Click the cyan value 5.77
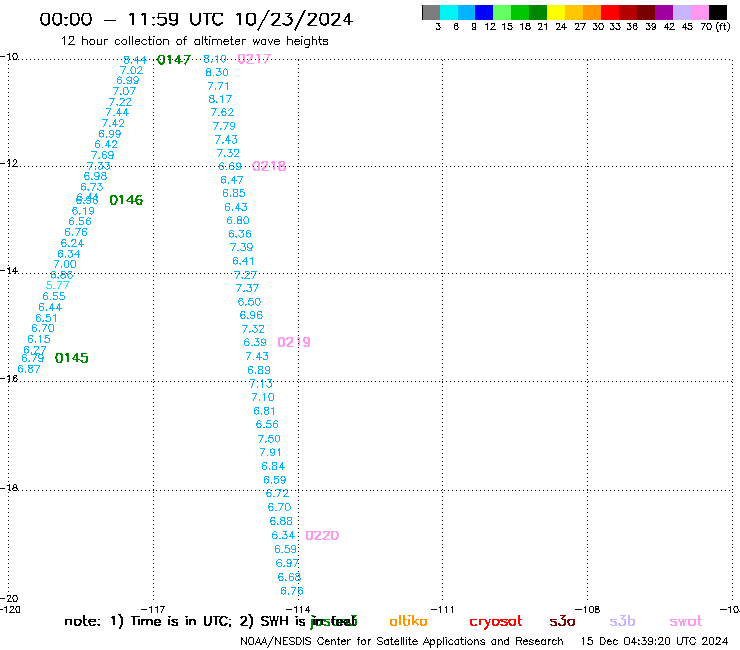This screenshot has height=650, width=740. (x=58, y=285)
